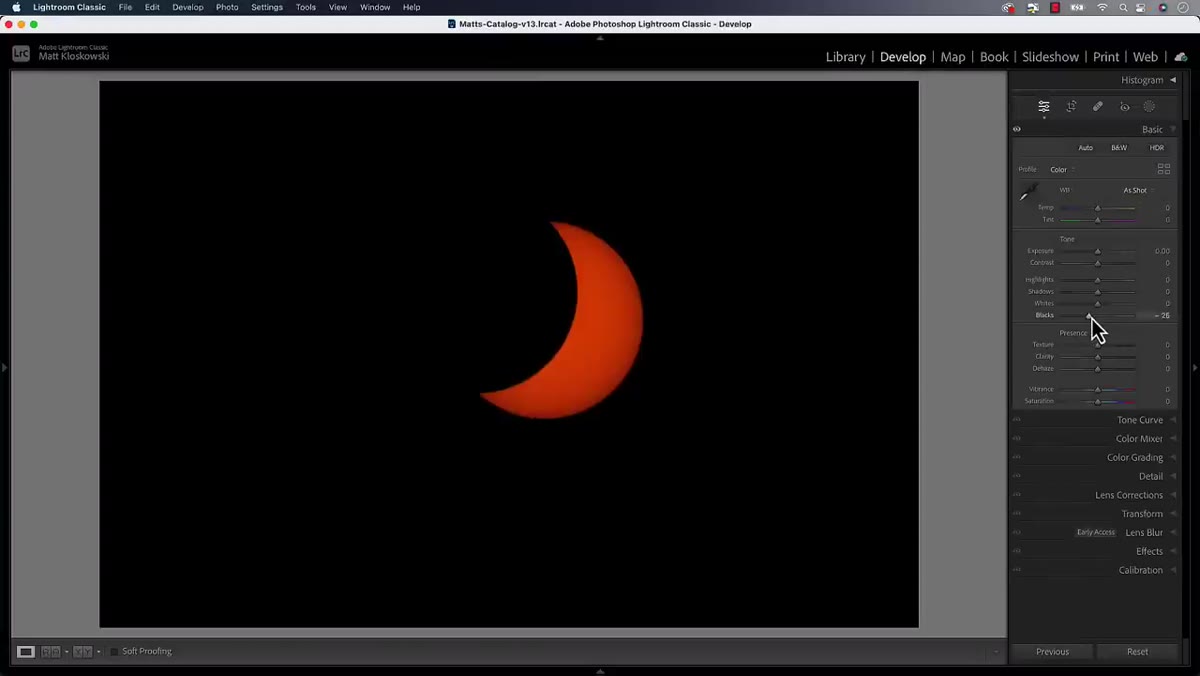This screenshot has width=1200, height=676.
Task: Click the Early Access badge
Action: [1096, 532]
